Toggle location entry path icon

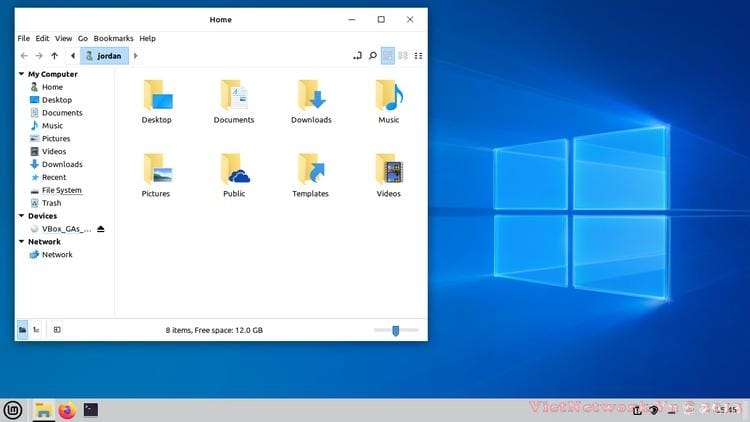[357, 56]
